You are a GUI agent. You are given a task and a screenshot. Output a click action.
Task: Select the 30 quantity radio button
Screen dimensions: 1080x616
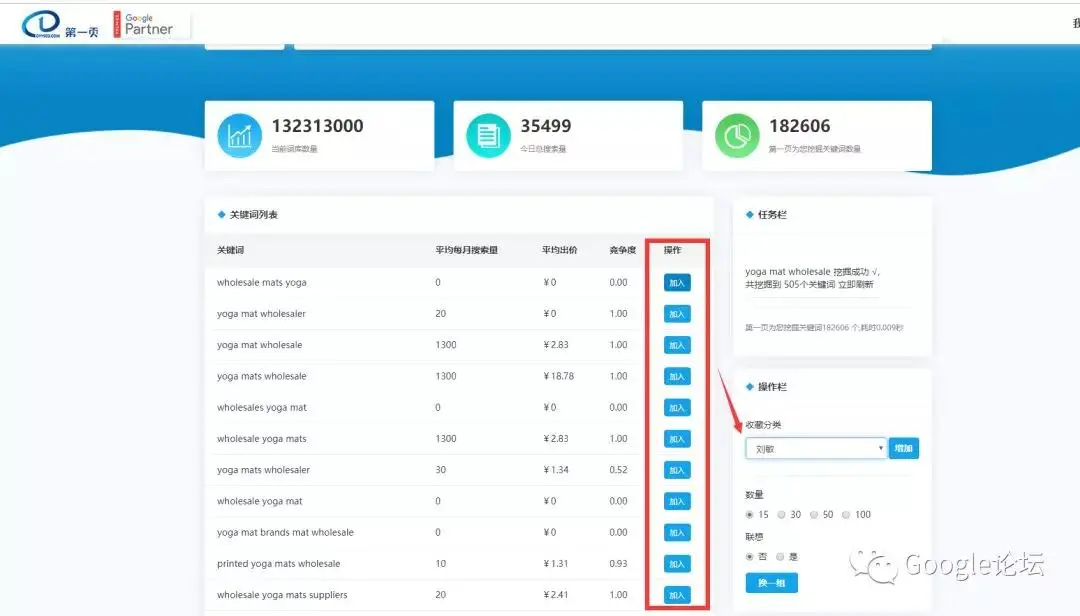tap(782, 515)
